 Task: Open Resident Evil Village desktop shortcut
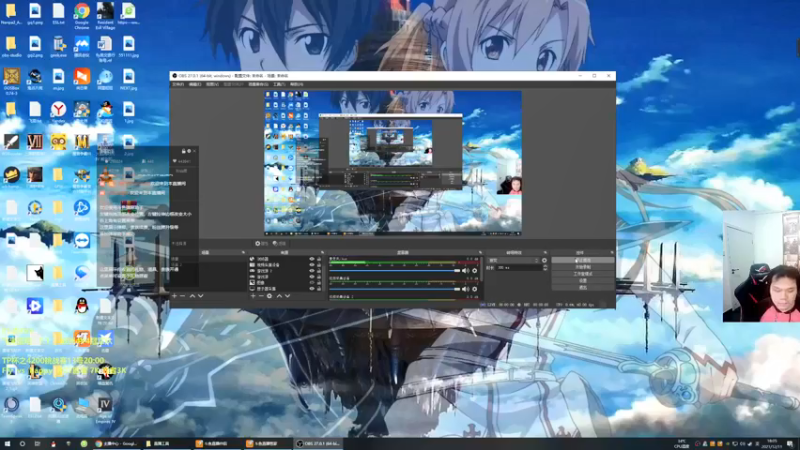pyautogui.click(x=105, y=15)
